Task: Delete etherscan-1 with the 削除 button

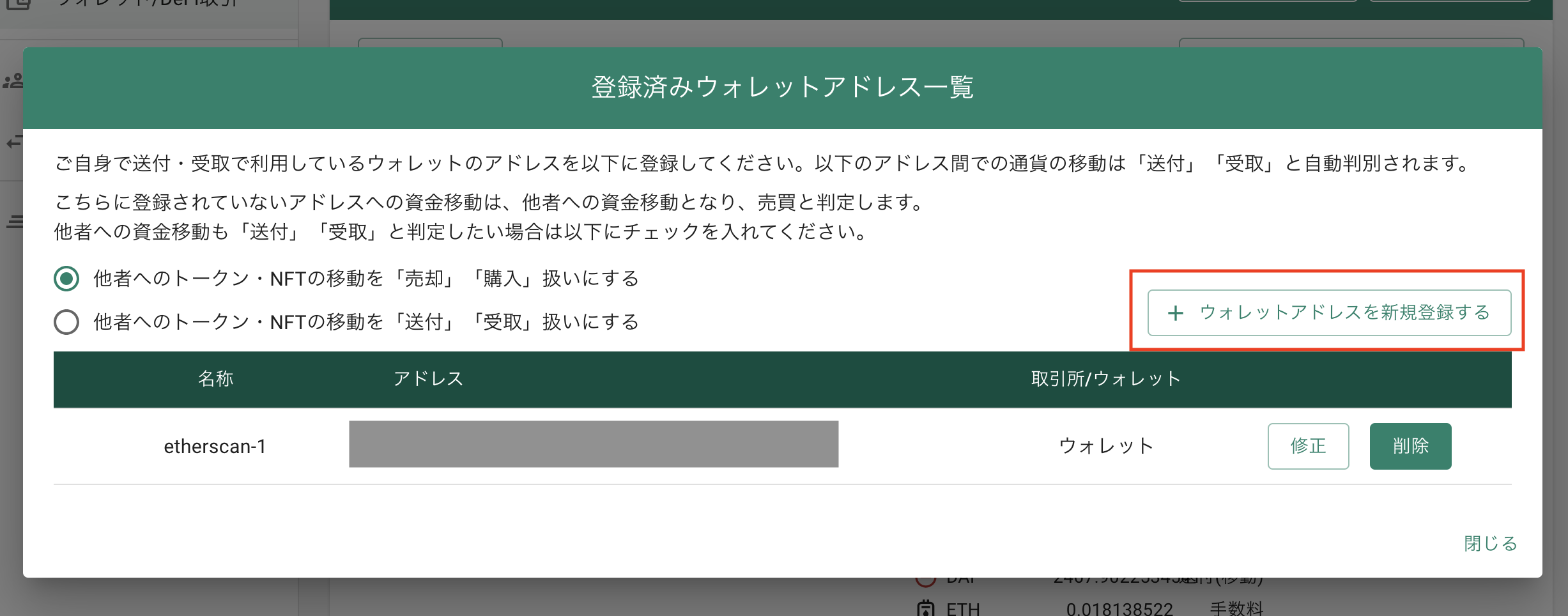Action: (x=1410, y=446)
